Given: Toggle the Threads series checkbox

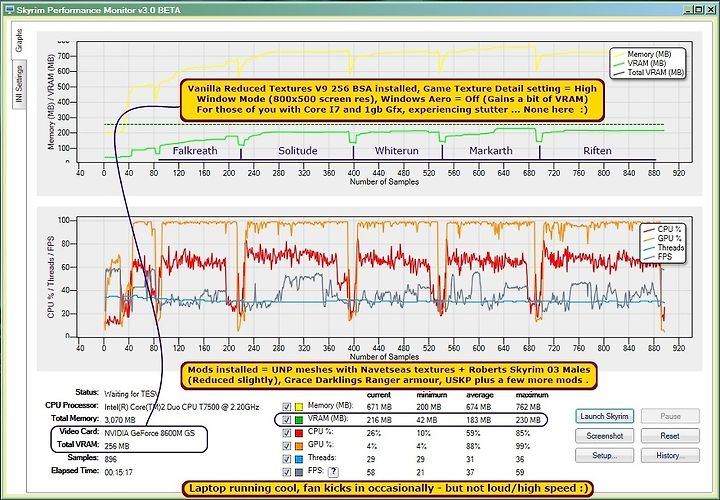Looking at the screenshot, I should (x=287, y=459).
